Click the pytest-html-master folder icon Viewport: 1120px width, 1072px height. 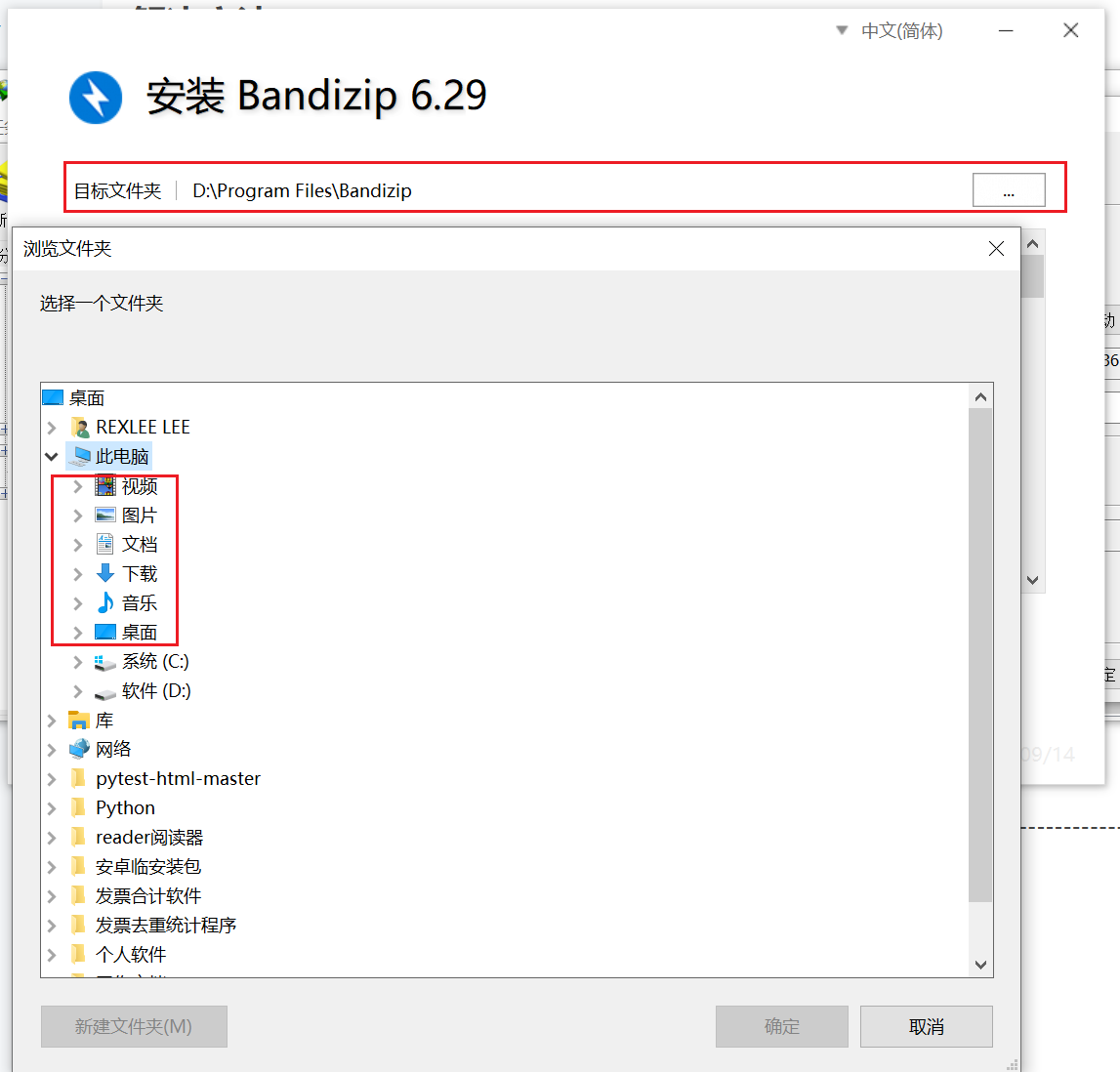[78, 778]
